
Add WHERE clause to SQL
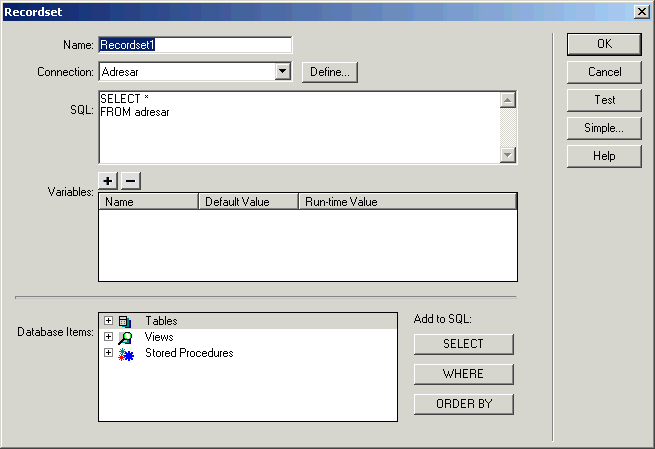point(464,374)
